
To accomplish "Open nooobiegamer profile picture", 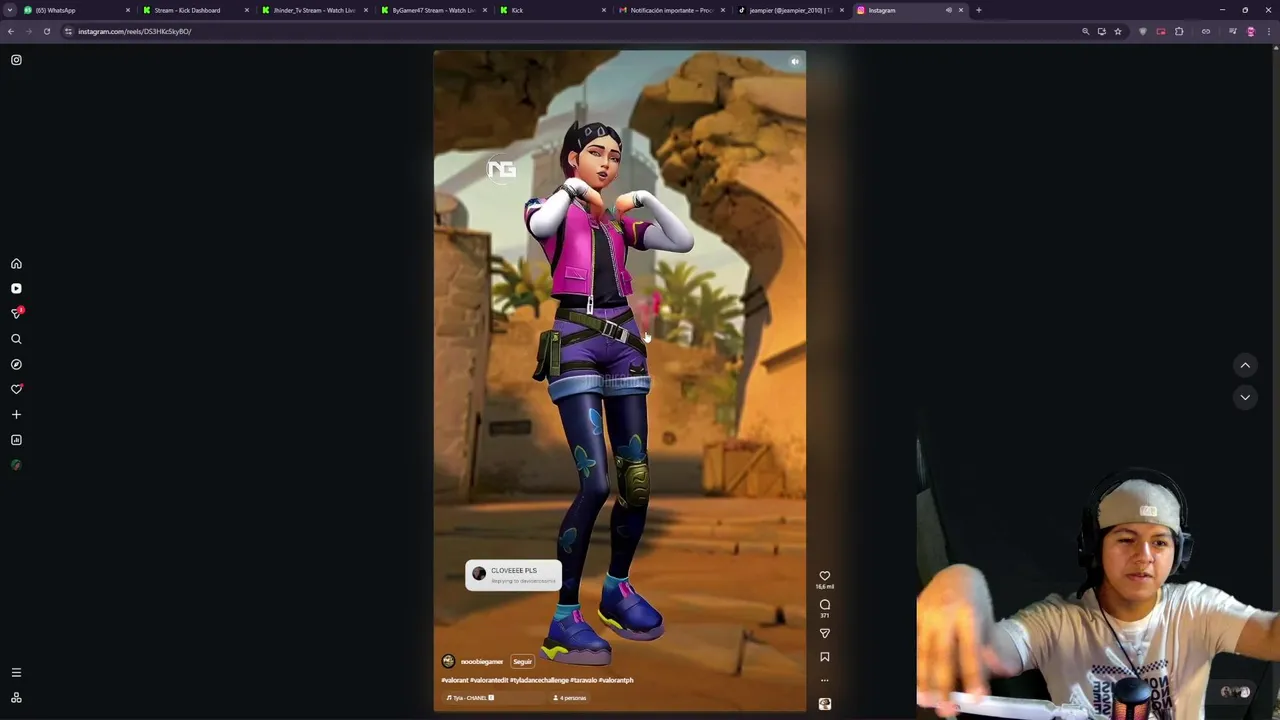I will pos(448,661).
